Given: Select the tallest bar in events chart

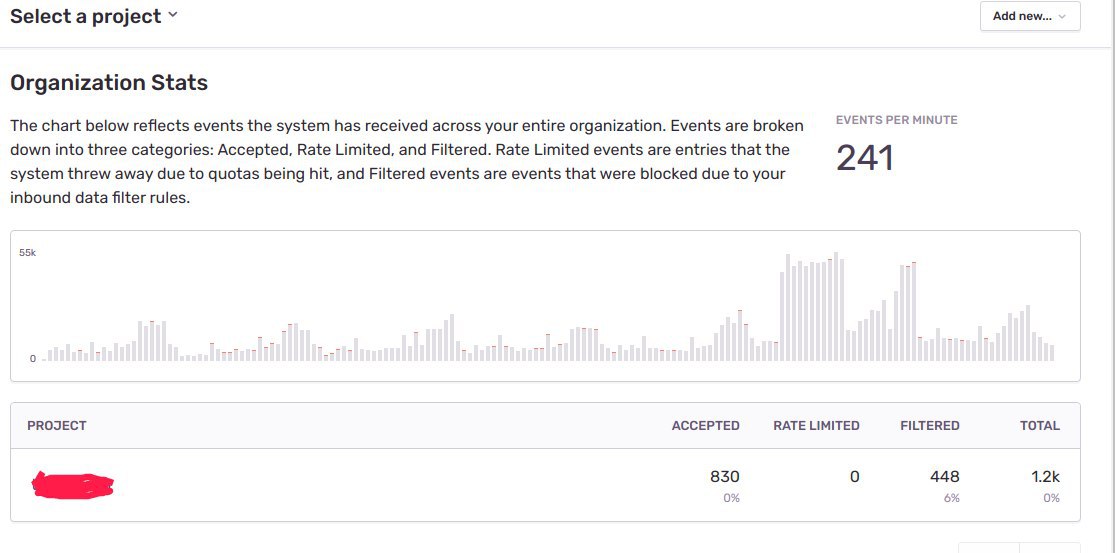Looking at the screenshot, I should click(x=836, y=306).
